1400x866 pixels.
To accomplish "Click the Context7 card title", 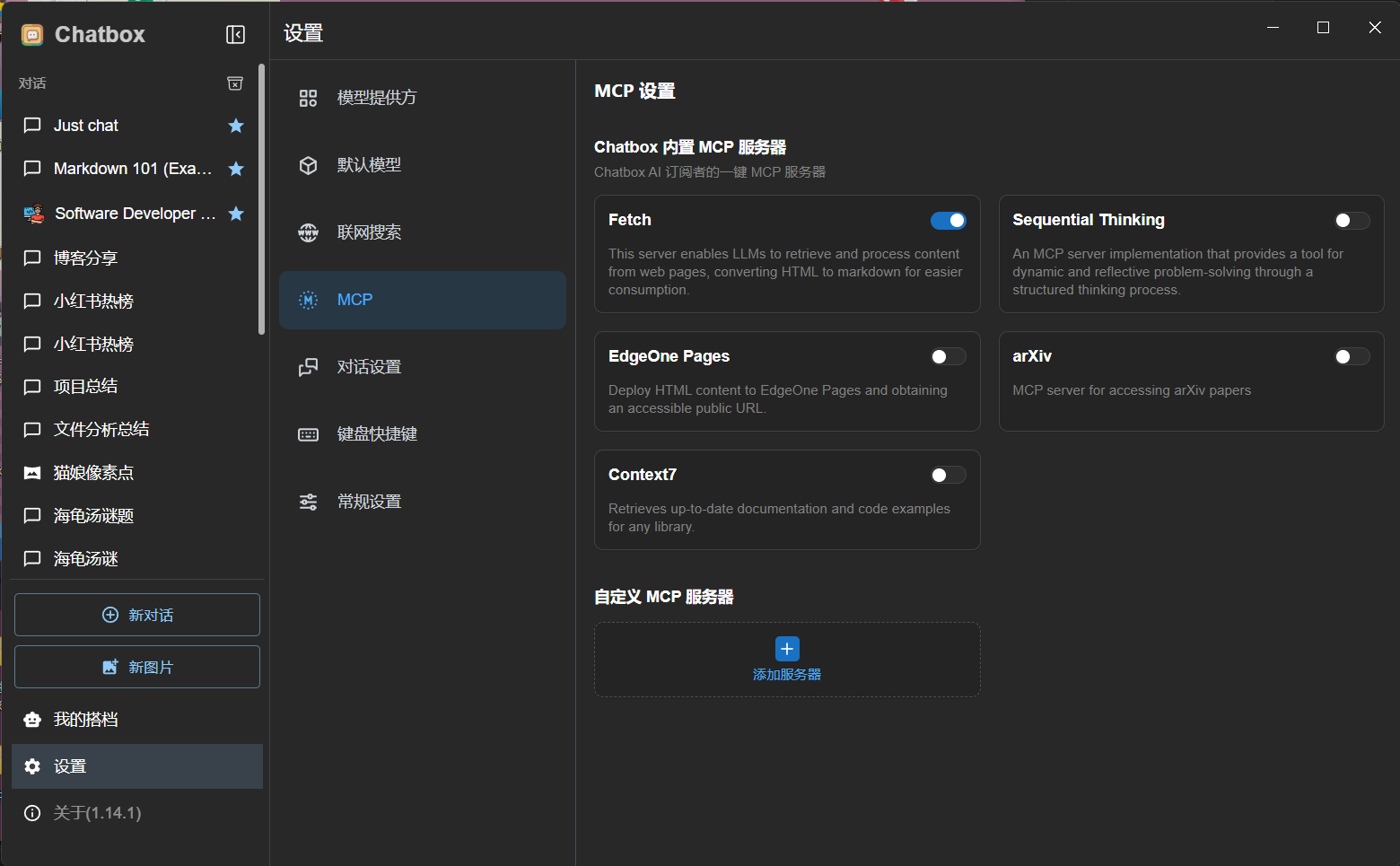I will click(x=643, y=475).
